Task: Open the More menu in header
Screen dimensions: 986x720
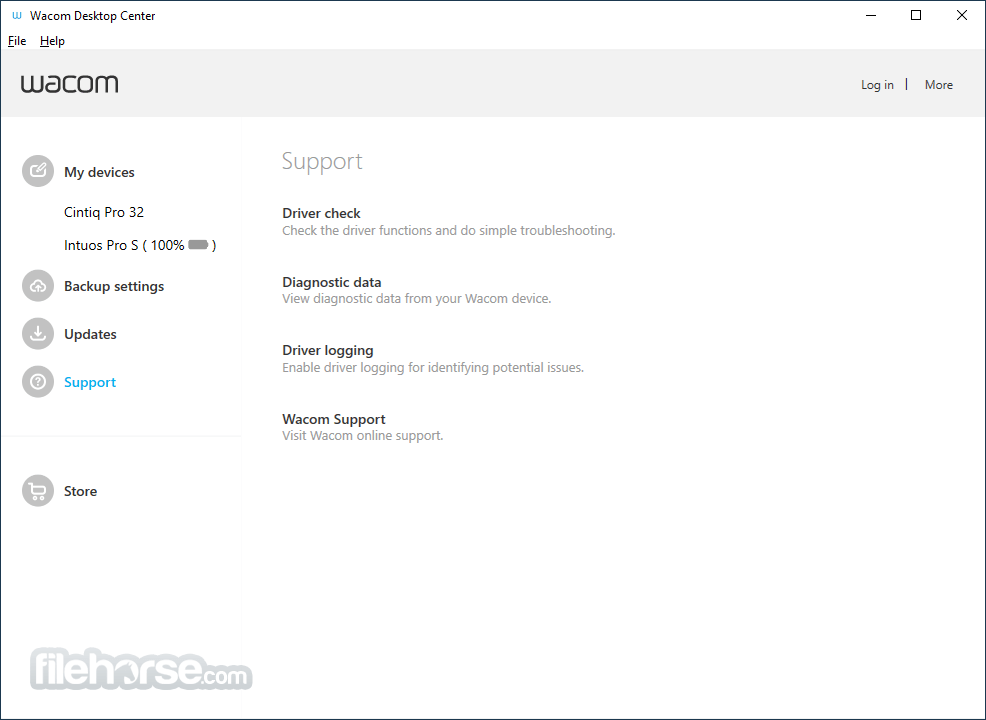Action: click(x=938, y=85)
